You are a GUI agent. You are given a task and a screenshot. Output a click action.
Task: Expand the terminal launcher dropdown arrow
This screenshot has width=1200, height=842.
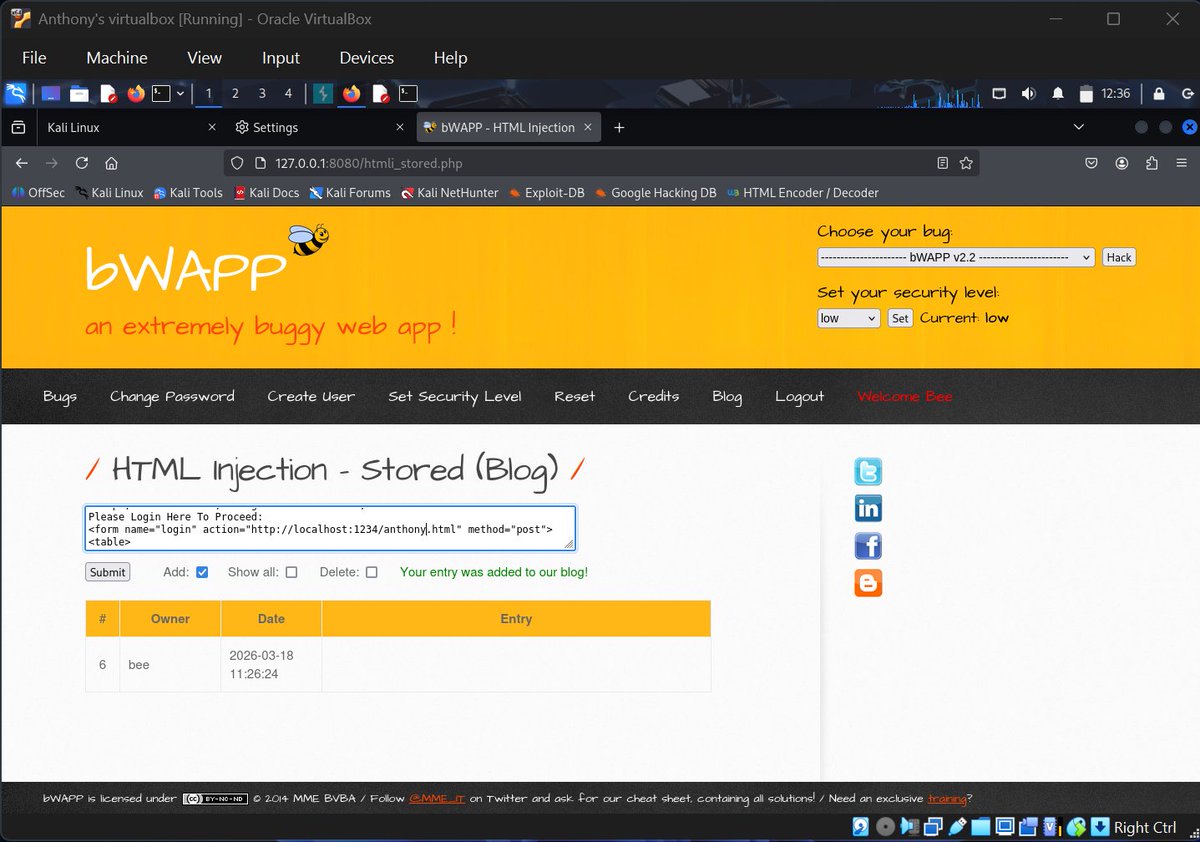pyautogui.click(x=180, y=94)
